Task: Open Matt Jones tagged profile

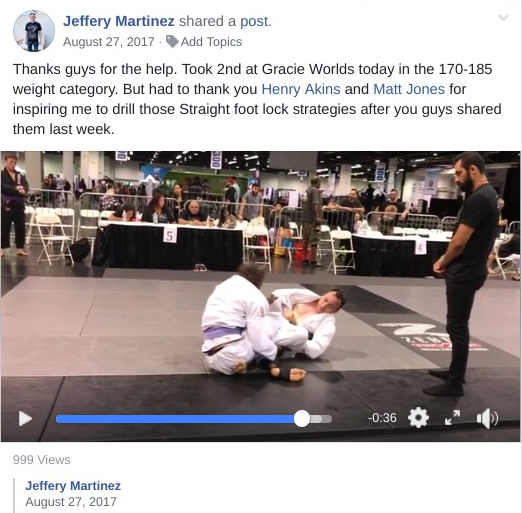Action: coord(409,89)
